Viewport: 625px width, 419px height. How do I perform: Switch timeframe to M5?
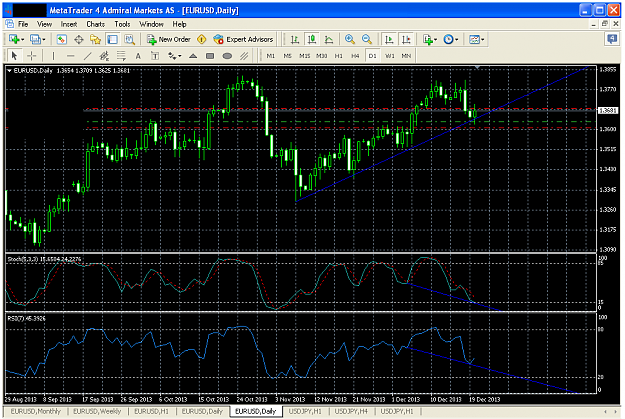click(x=287, y=56)
